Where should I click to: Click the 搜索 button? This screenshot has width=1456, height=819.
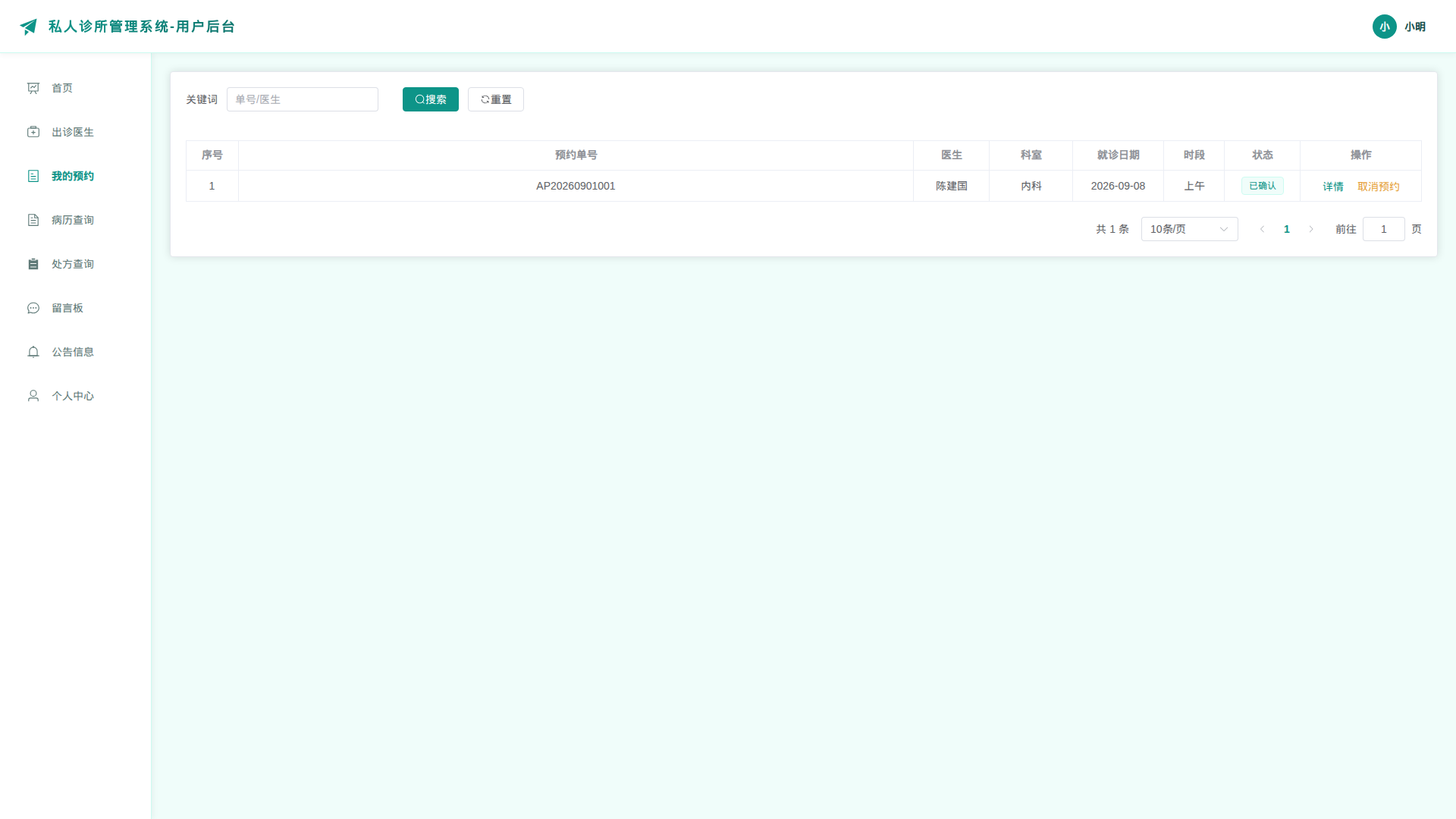[x=431, y=99]
